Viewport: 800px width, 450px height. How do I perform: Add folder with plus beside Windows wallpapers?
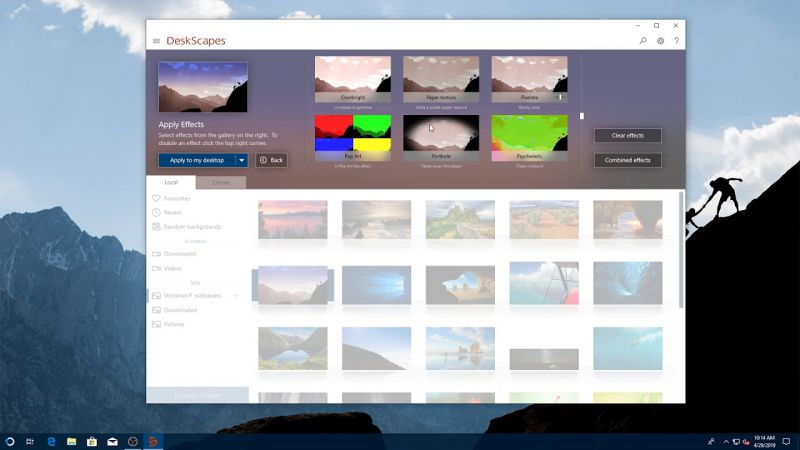click(x=235, y=295)
